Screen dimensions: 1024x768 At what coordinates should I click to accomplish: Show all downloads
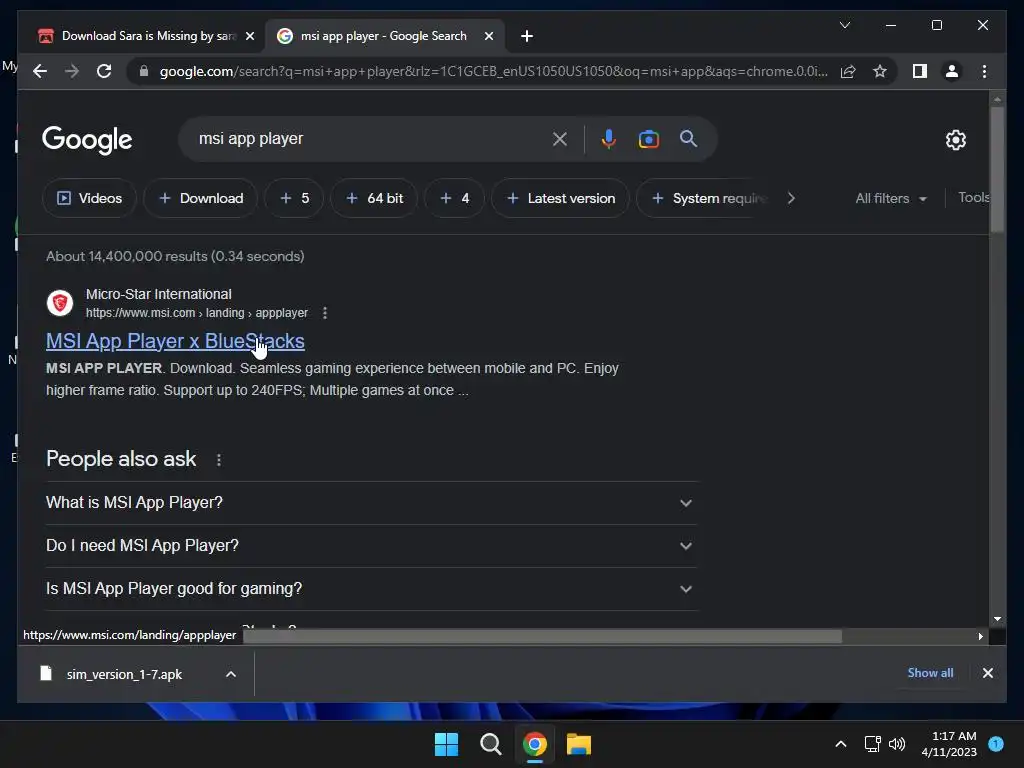click(x=930, y=673)
